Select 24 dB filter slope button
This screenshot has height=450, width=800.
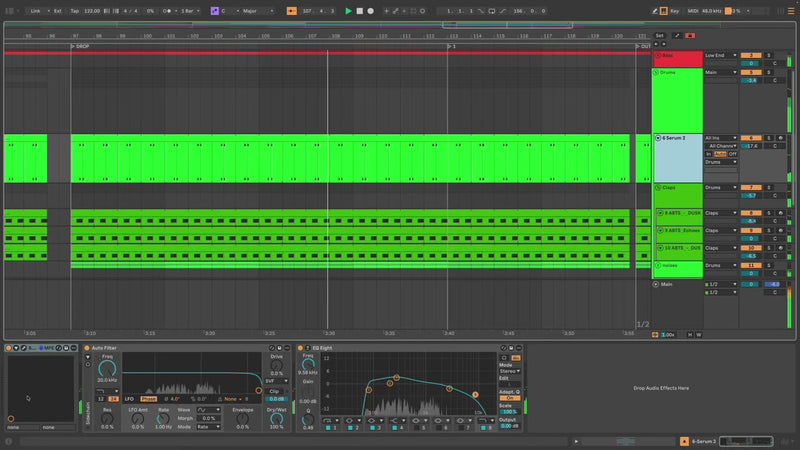[x=113, y=399]
